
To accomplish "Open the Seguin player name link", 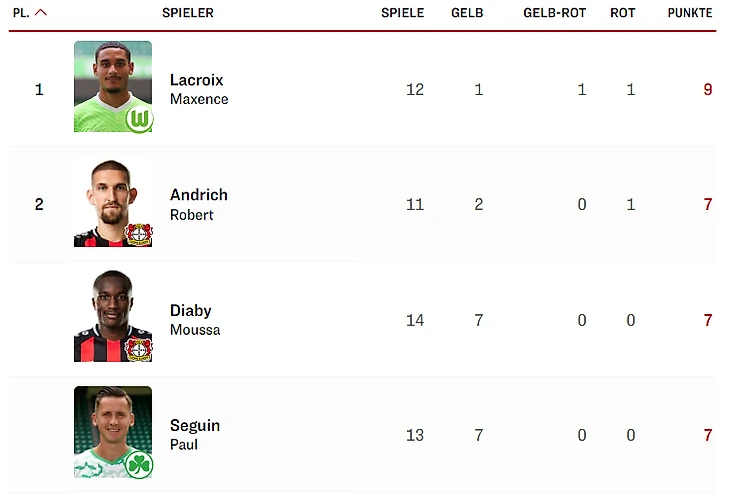I will (x=195, y=426).
